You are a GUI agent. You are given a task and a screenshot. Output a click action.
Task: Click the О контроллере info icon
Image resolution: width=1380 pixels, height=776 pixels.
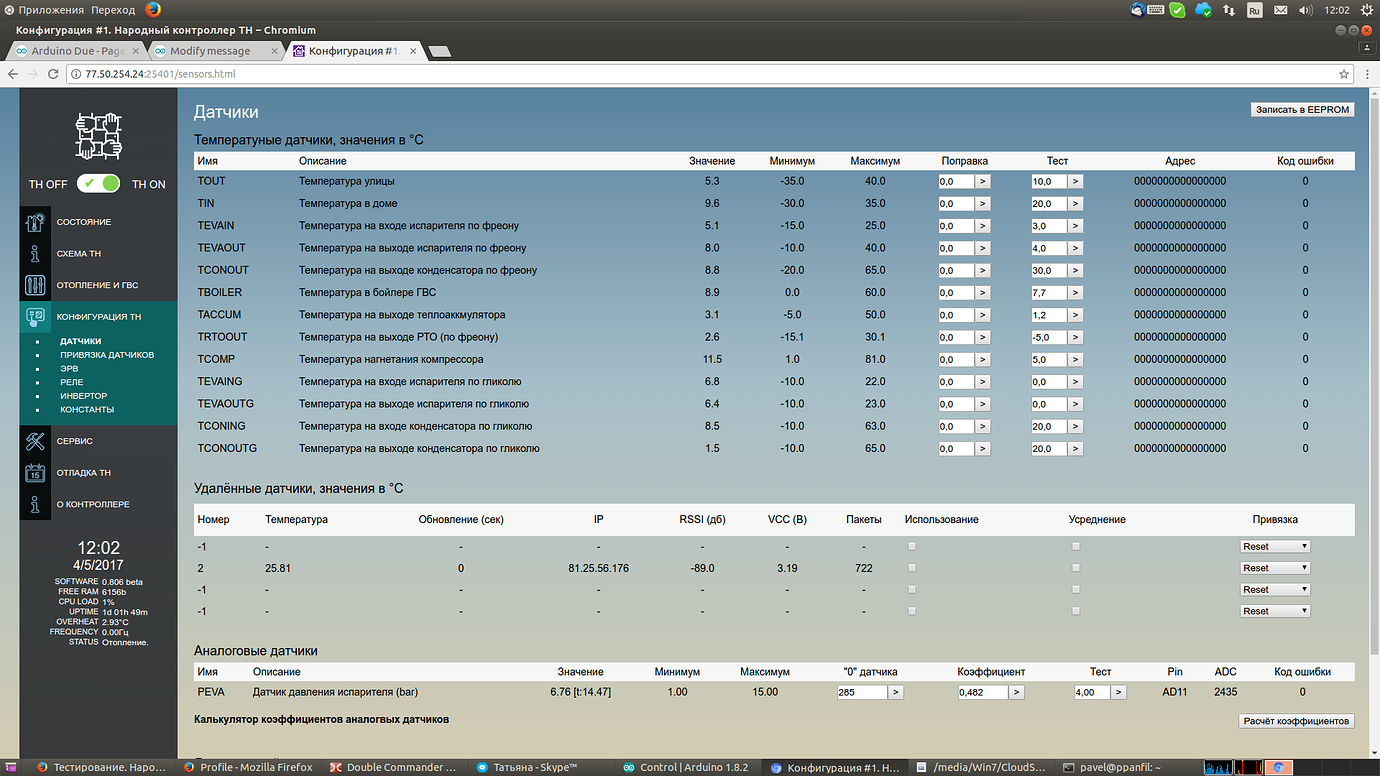tap(35, 504)
